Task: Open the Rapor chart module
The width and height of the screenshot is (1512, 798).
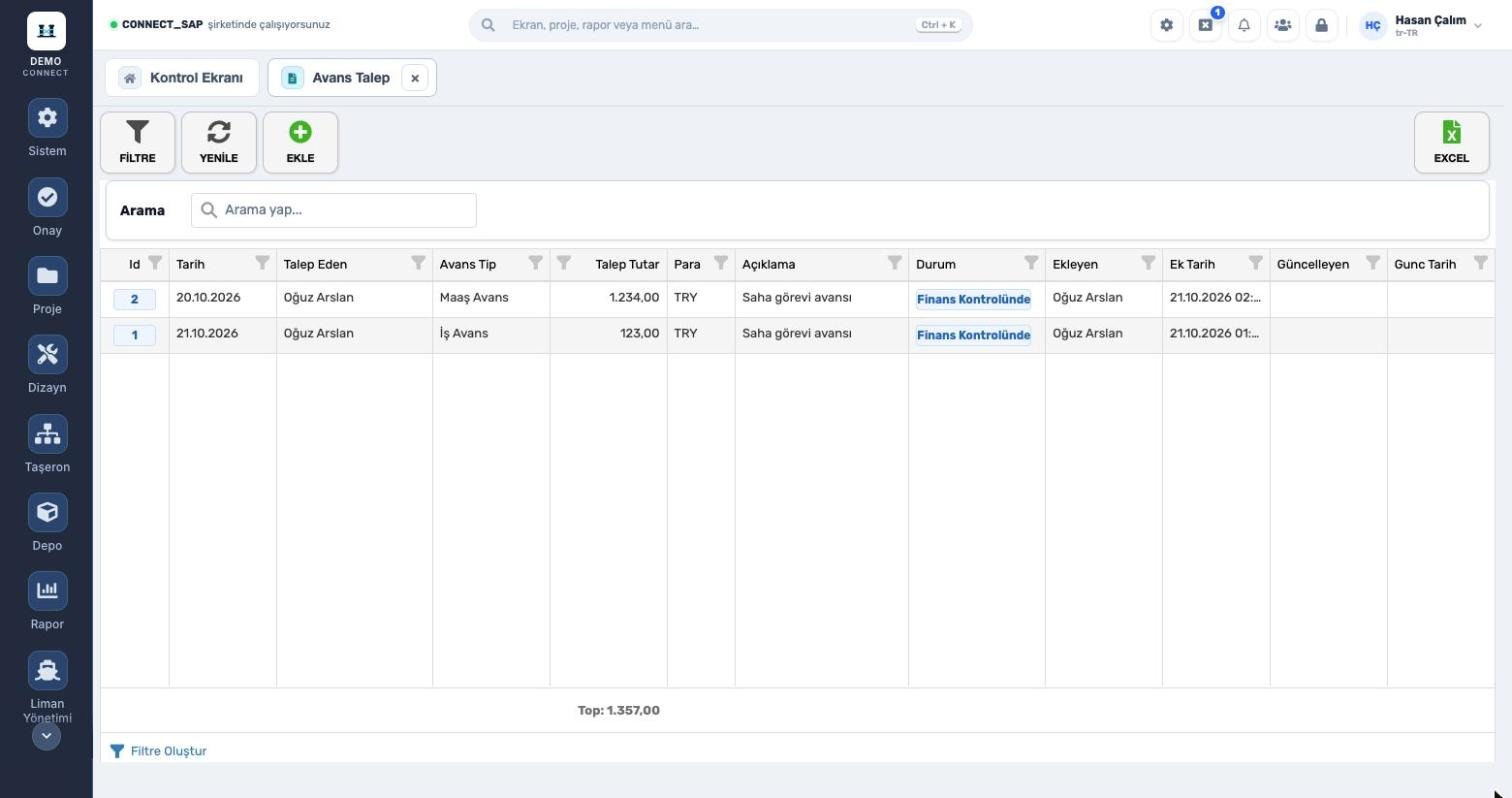Action: pyautogui.click(x=47, y=602)
